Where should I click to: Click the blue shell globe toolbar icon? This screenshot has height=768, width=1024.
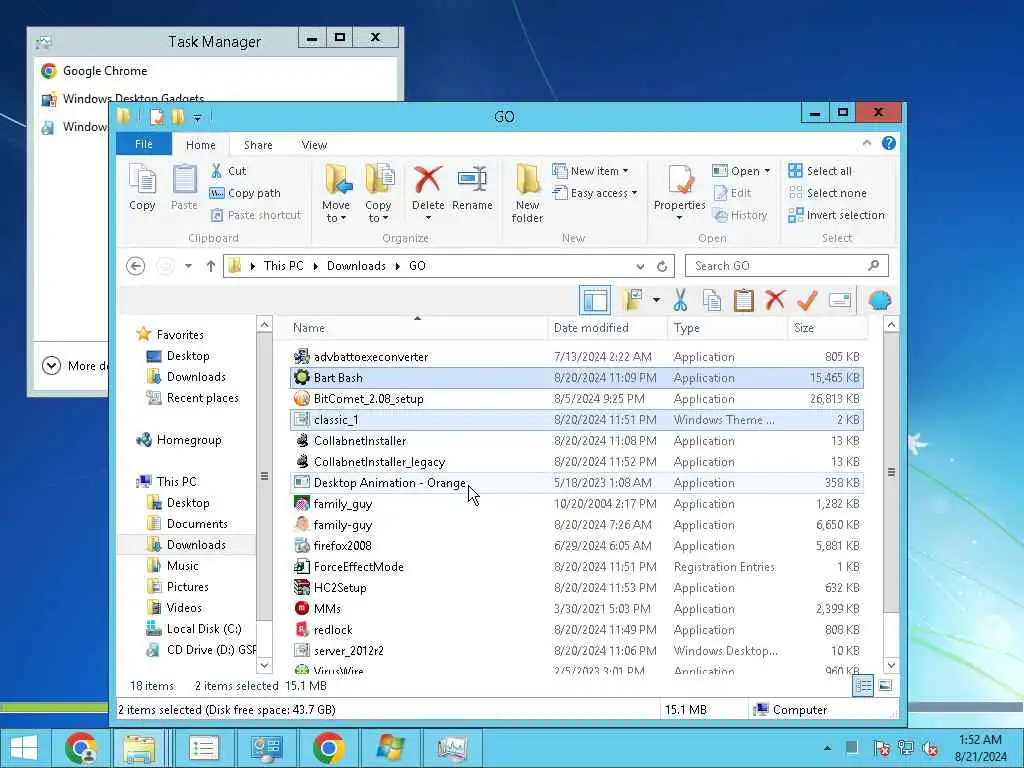coord(880,300)
